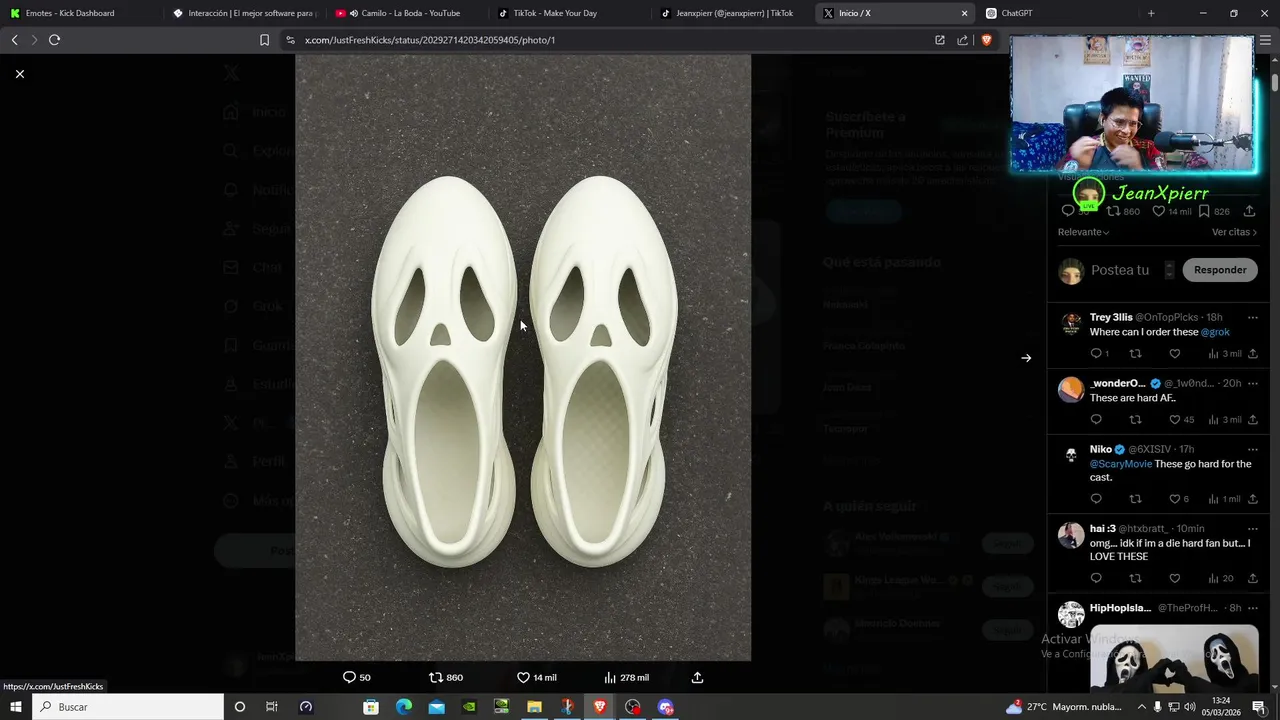Open more options on Niko comment

click(1252, 449)
